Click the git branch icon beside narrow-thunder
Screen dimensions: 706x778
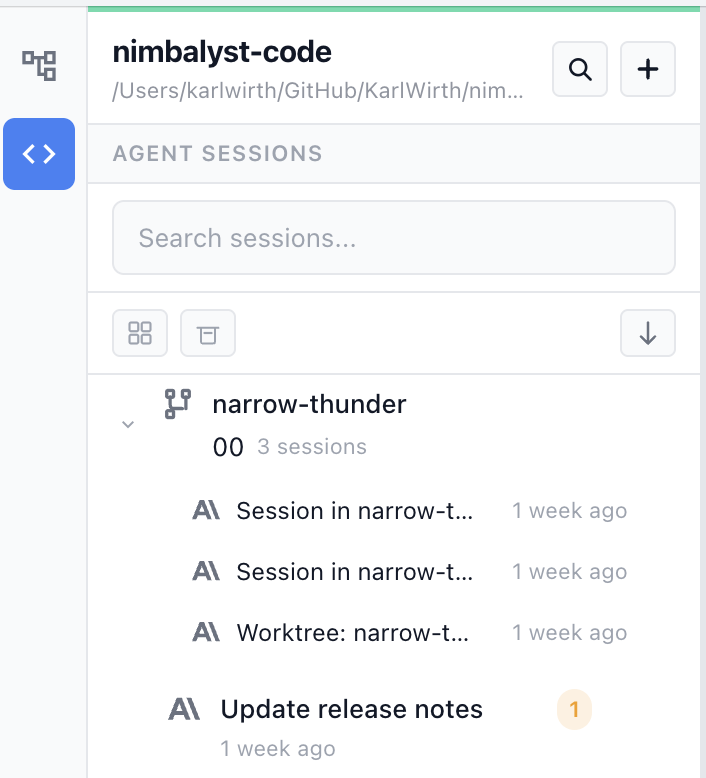pos(178,404)
